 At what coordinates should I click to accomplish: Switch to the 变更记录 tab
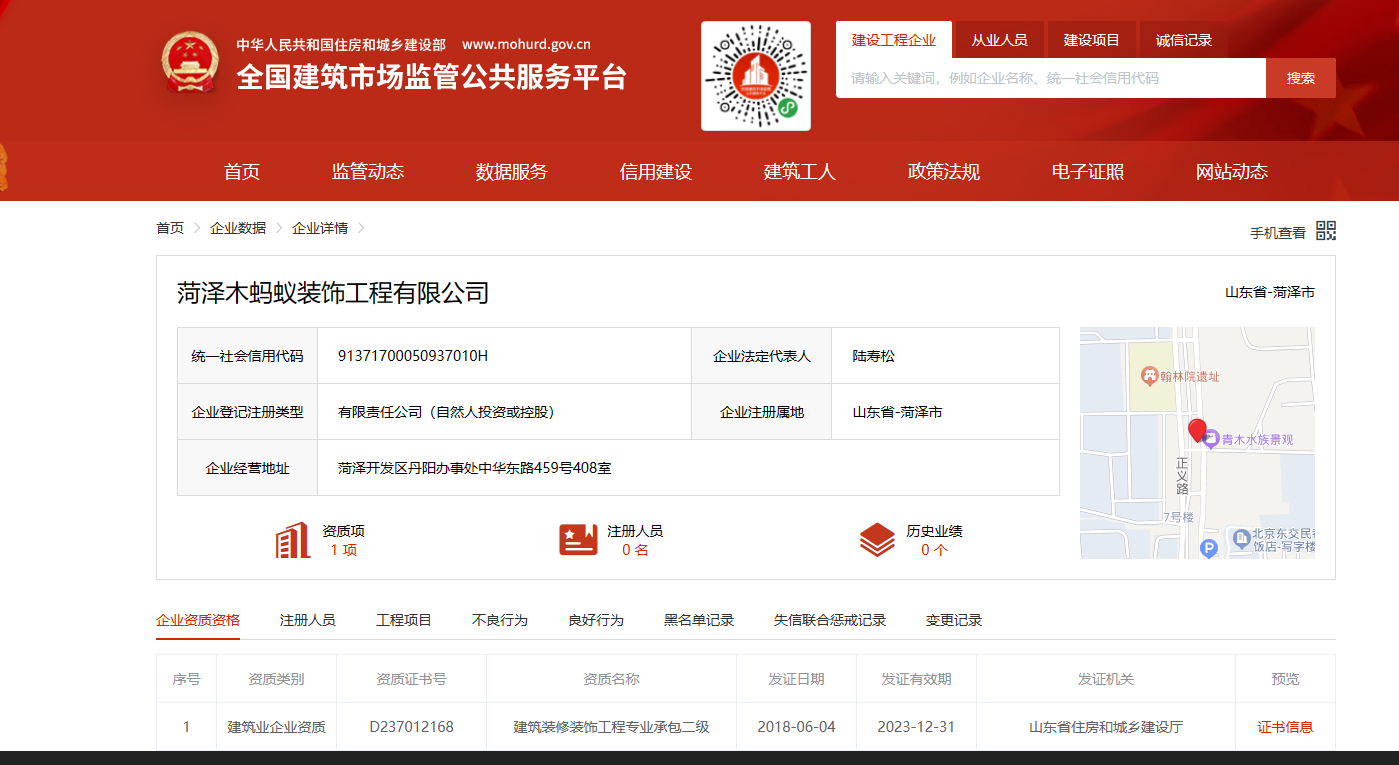point(954,620)
